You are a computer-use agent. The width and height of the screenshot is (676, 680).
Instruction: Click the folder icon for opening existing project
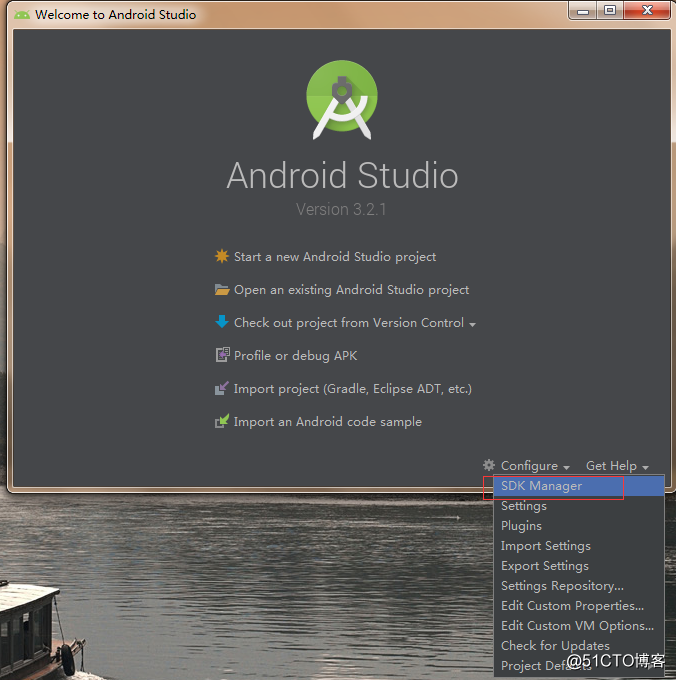(222, 289)
